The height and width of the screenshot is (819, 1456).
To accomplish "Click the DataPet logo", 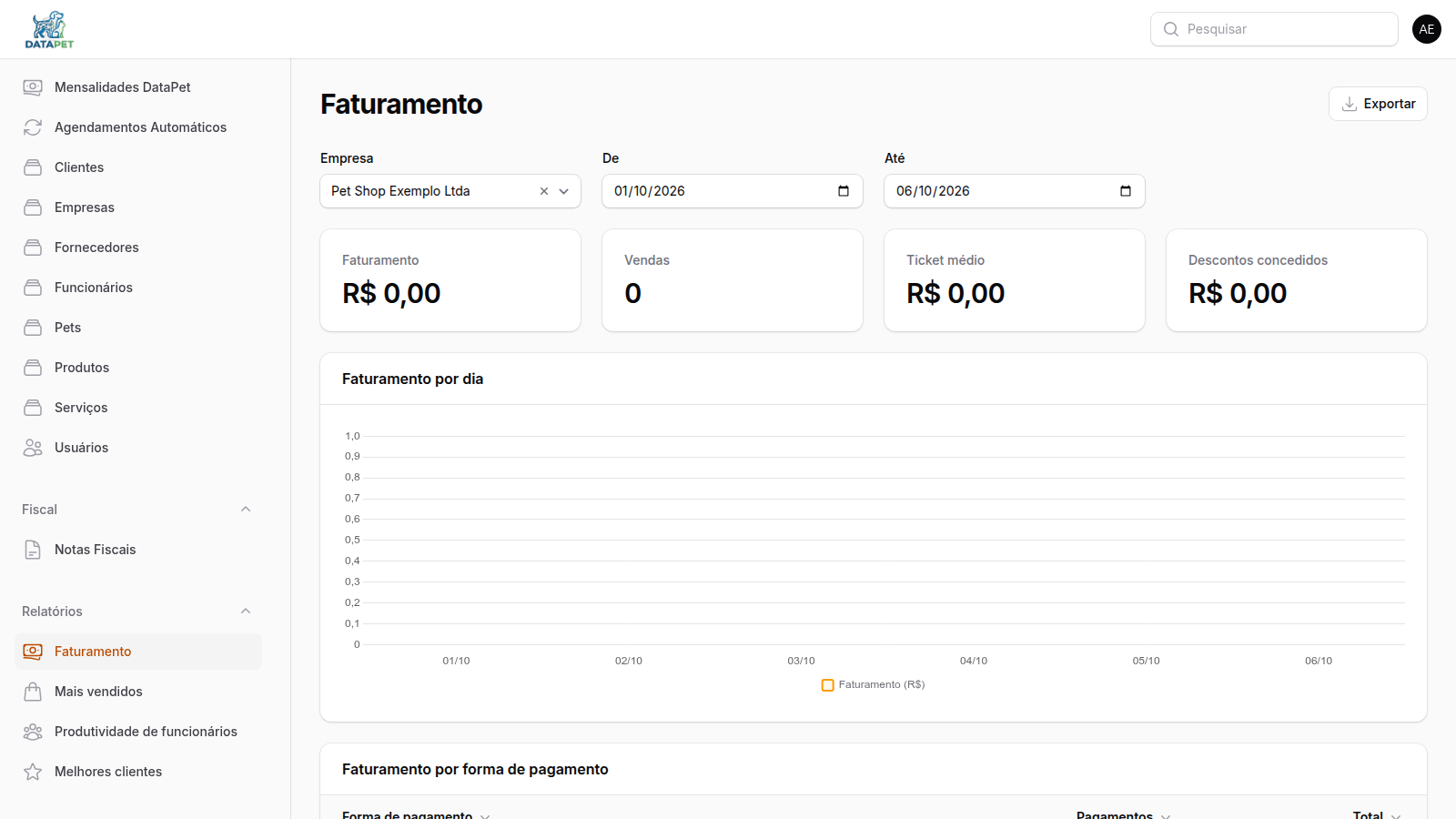I will point(49,29).
